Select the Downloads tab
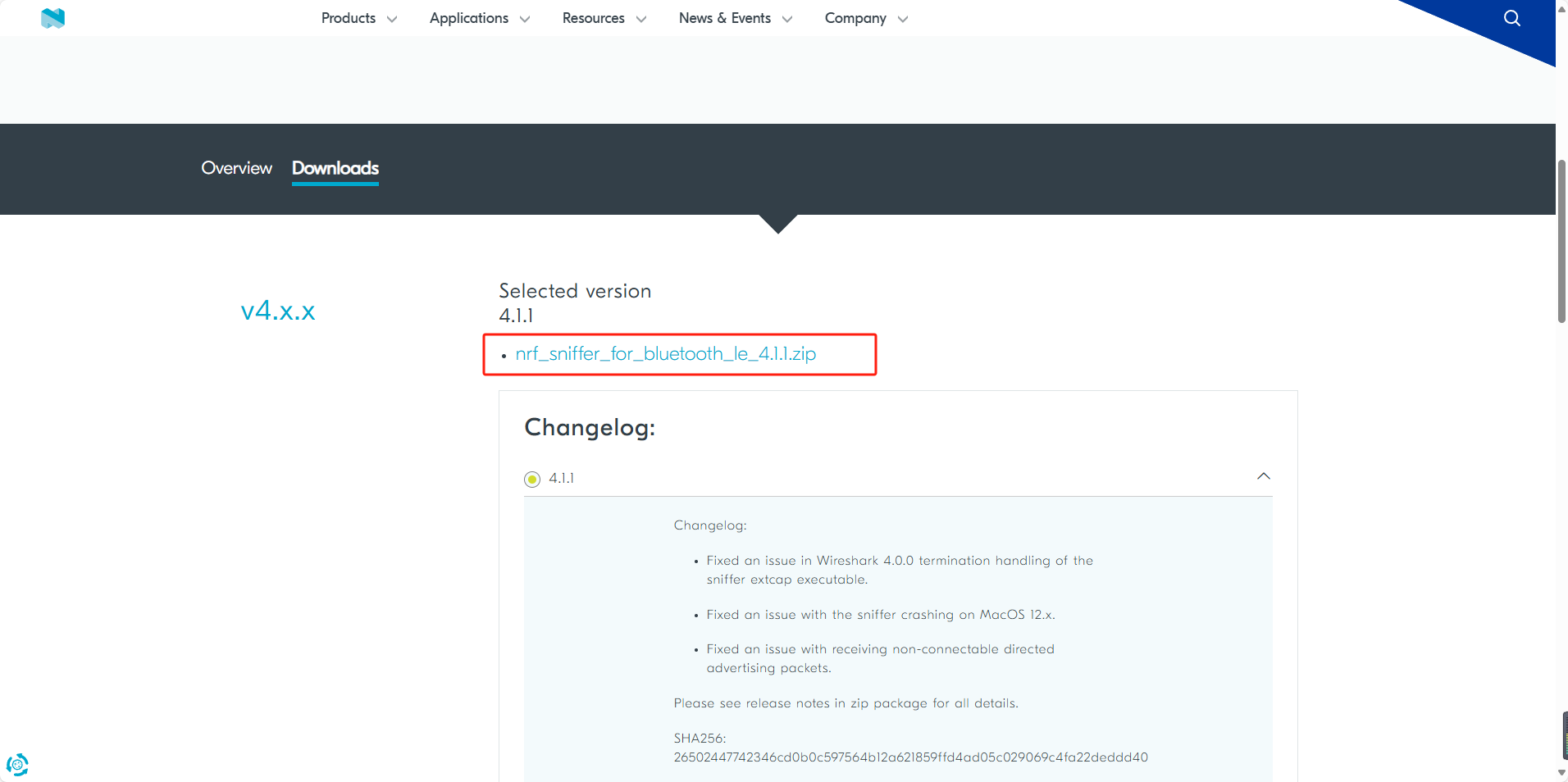The width and height of the screenshot is (1568, 782). coord(335,168)
